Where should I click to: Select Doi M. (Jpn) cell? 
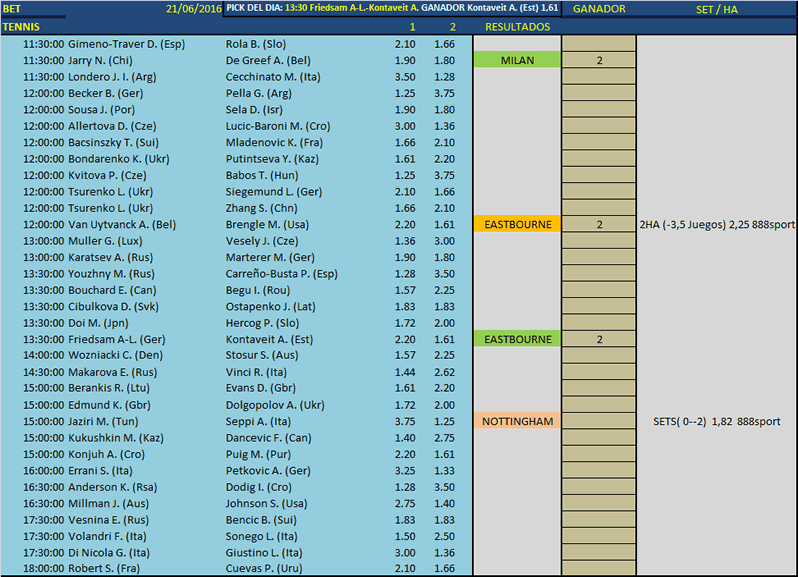98,323
